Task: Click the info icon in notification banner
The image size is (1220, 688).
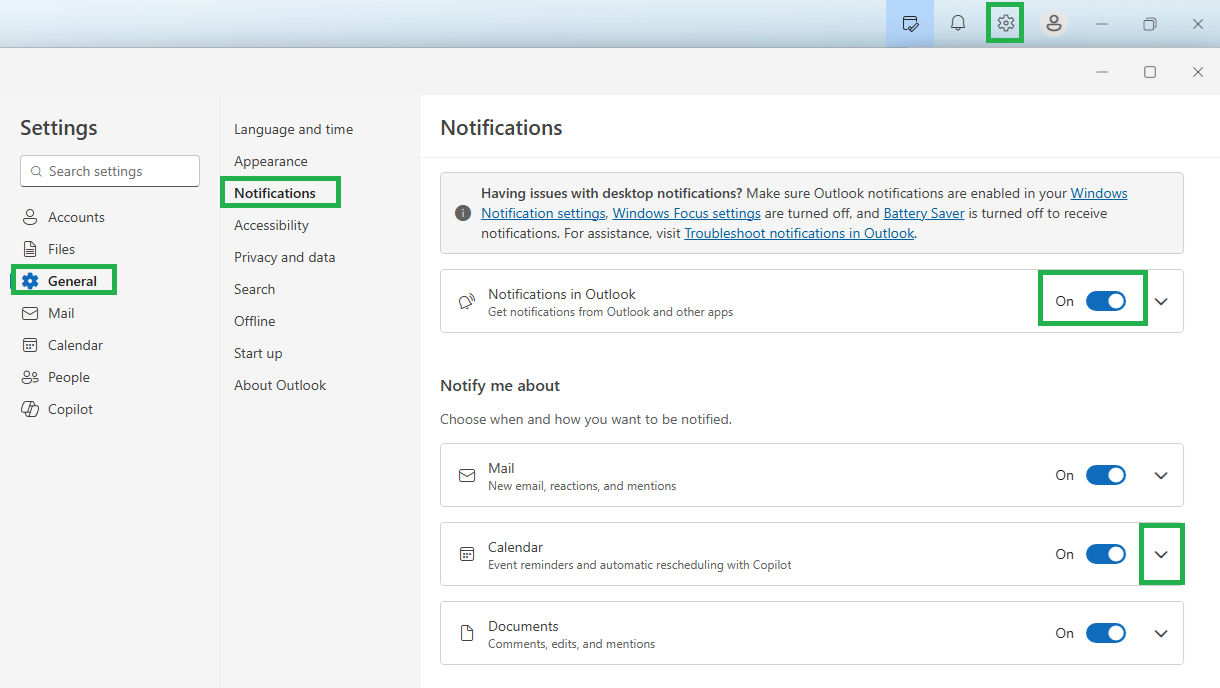Action: (x=463, y=213)
